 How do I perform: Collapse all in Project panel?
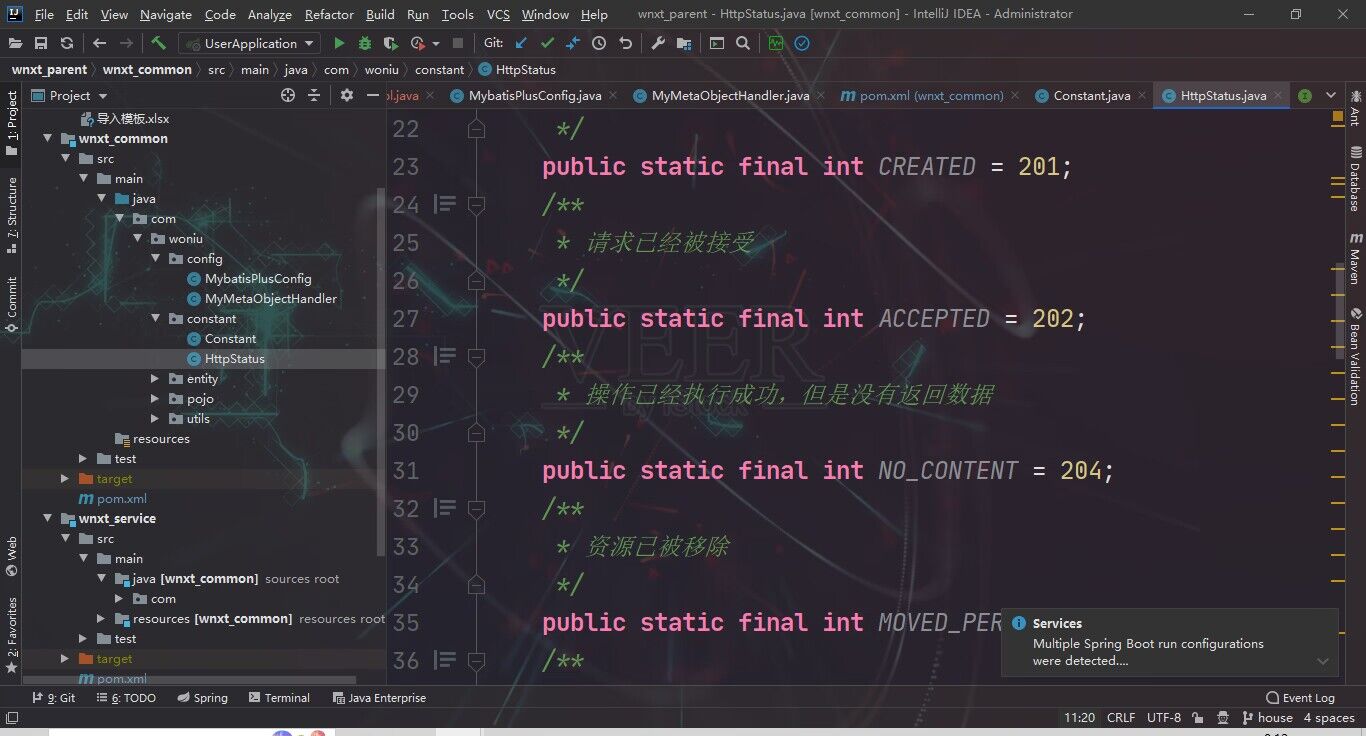click(x=314, y=95)
